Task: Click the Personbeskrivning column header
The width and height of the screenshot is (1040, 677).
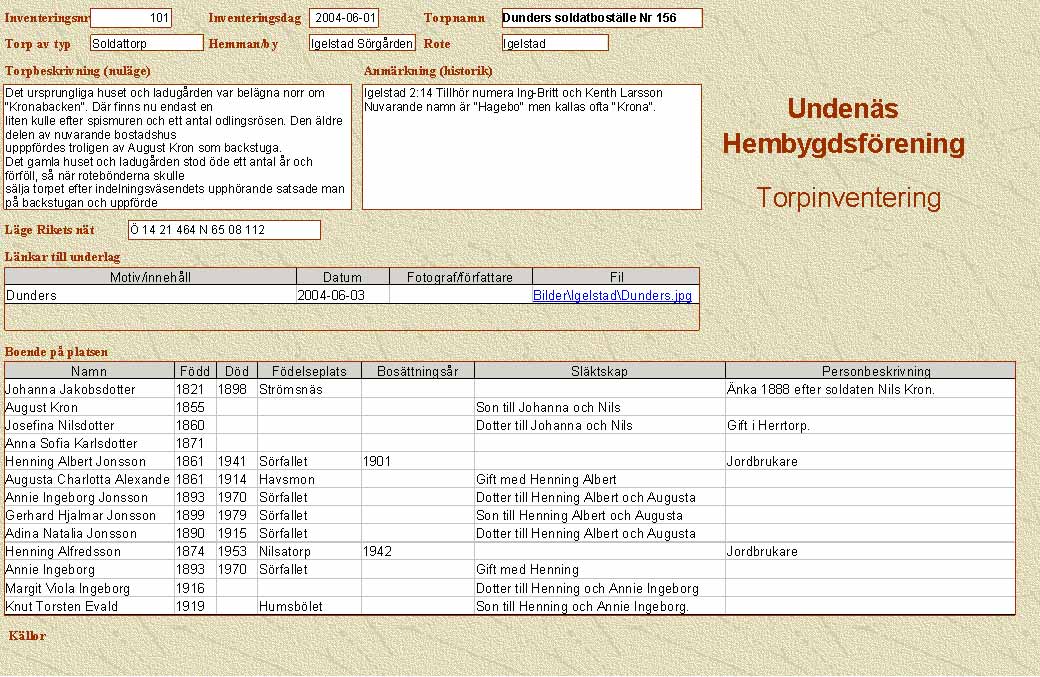Action: click(870, 371)
